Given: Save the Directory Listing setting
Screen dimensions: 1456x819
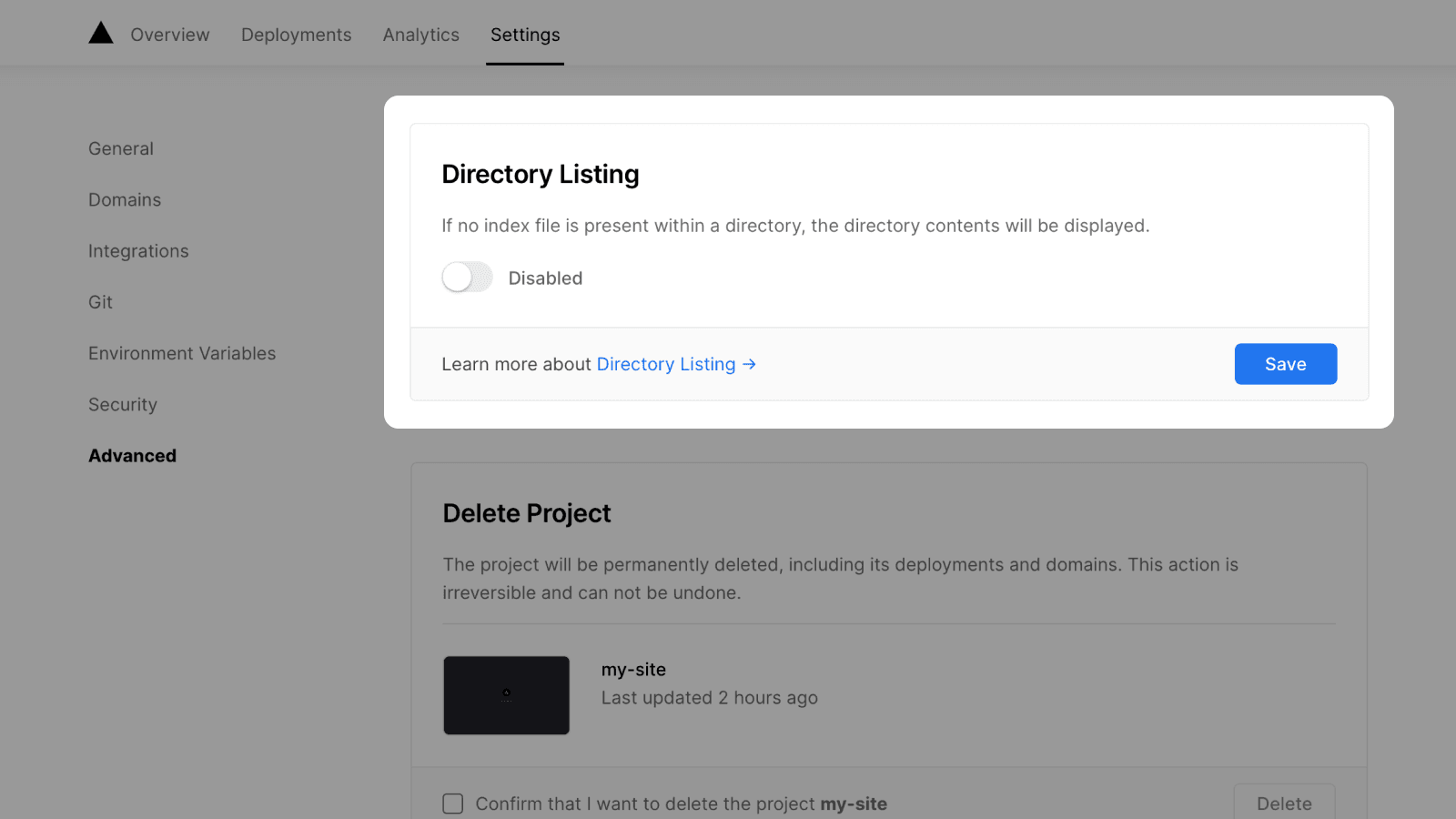Looking at the screenshot, I should 1285,364.
